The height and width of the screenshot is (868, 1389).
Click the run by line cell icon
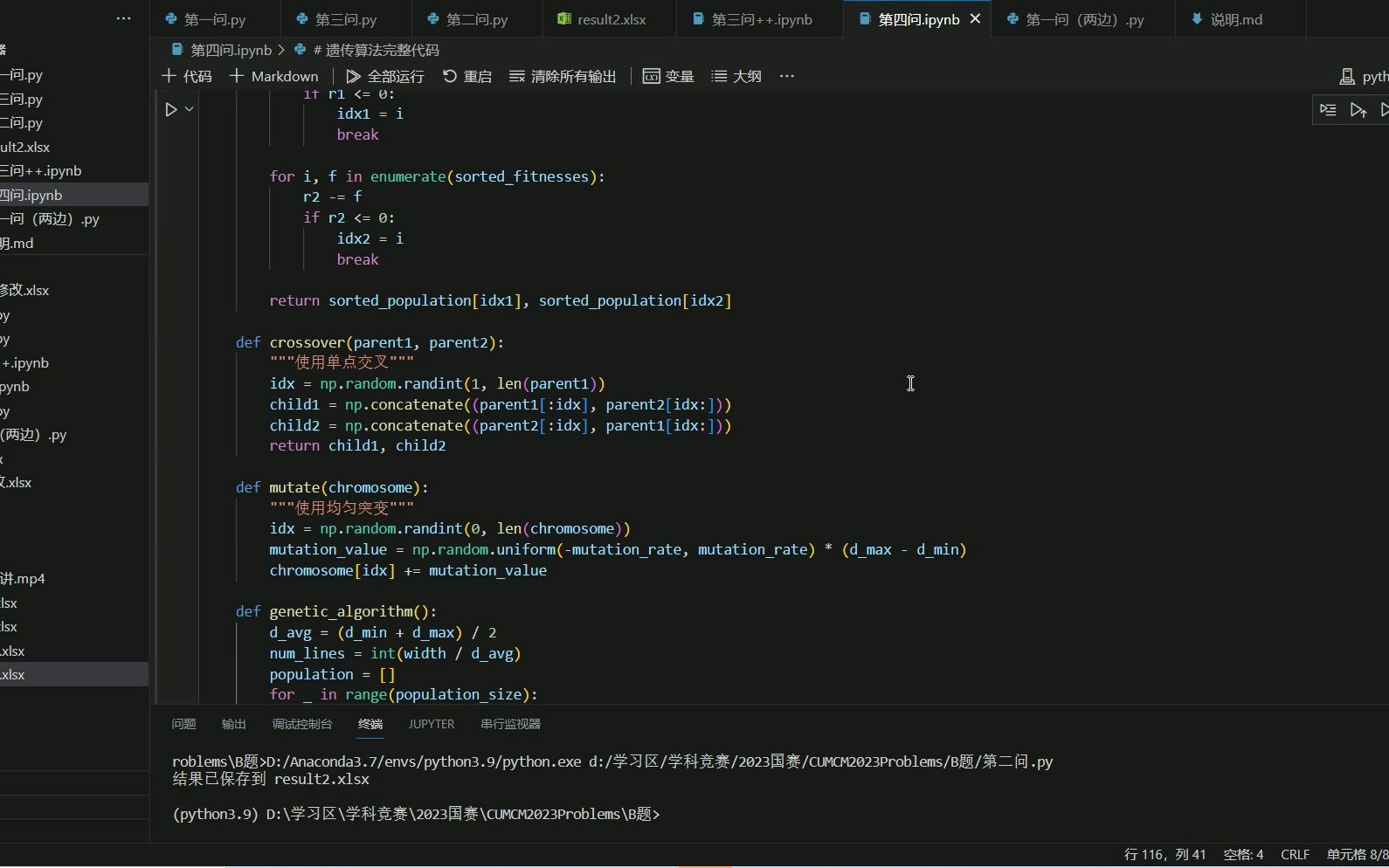tap(1328, 110)
